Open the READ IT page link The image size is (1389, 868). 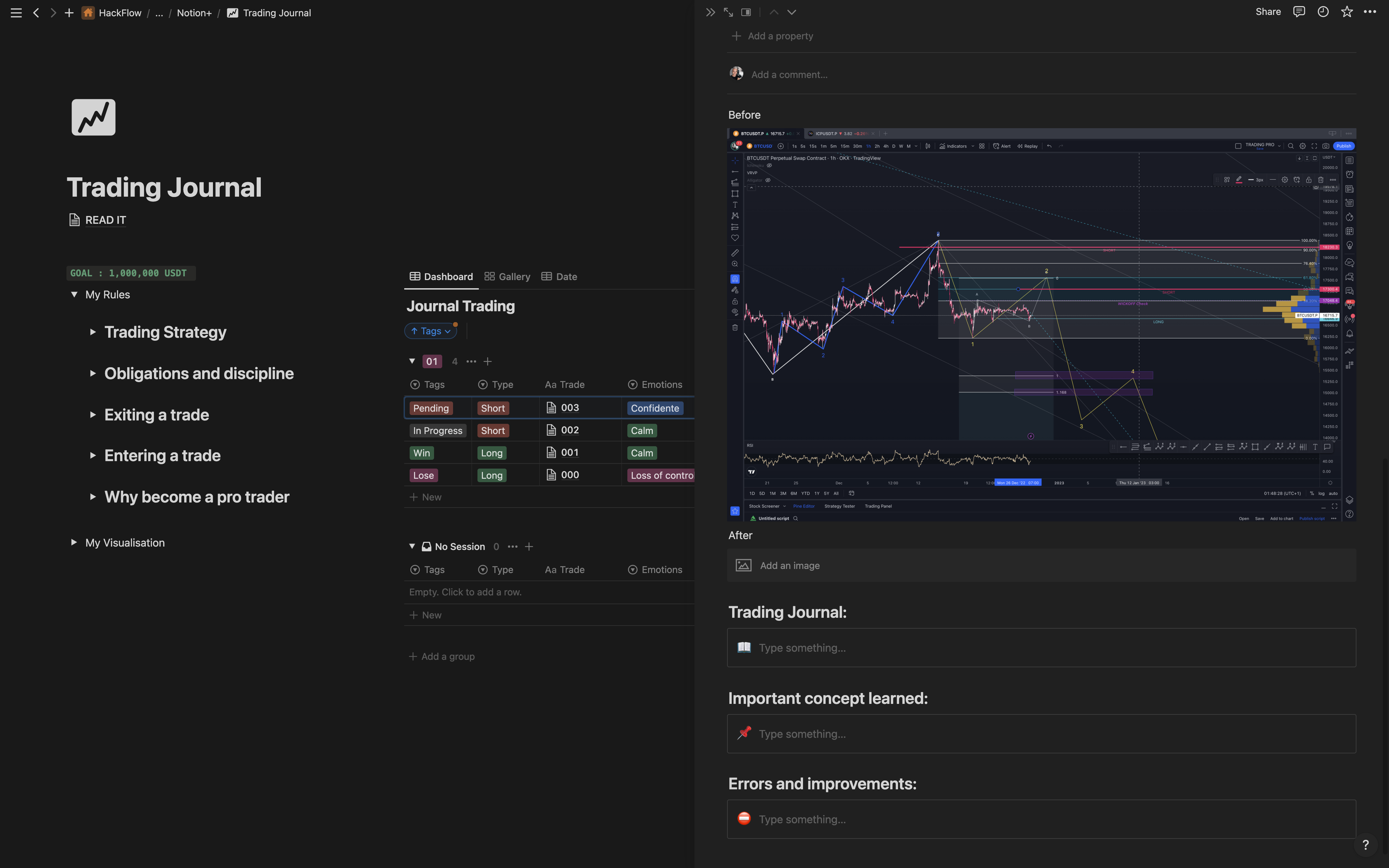tap(105, 220)
